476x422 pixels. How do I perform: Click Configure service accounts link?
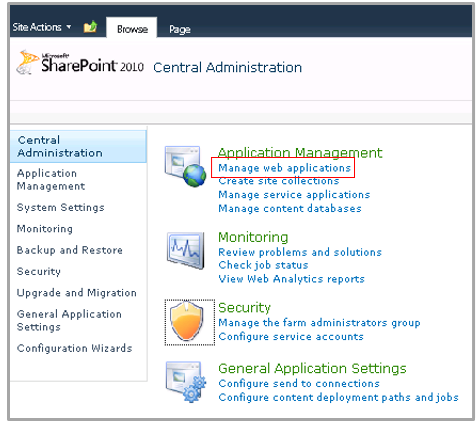click(x=291, y=337)
